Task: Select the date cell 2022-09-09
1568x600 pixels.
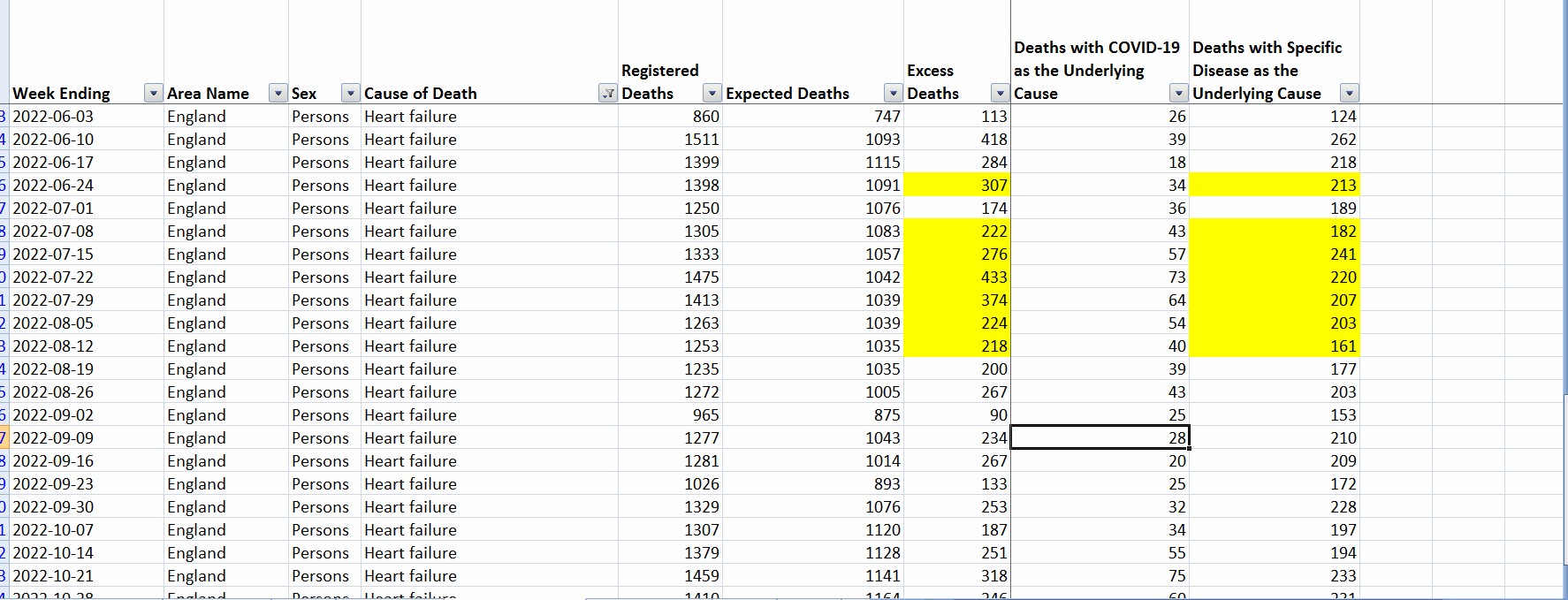Action: (87, 437)
